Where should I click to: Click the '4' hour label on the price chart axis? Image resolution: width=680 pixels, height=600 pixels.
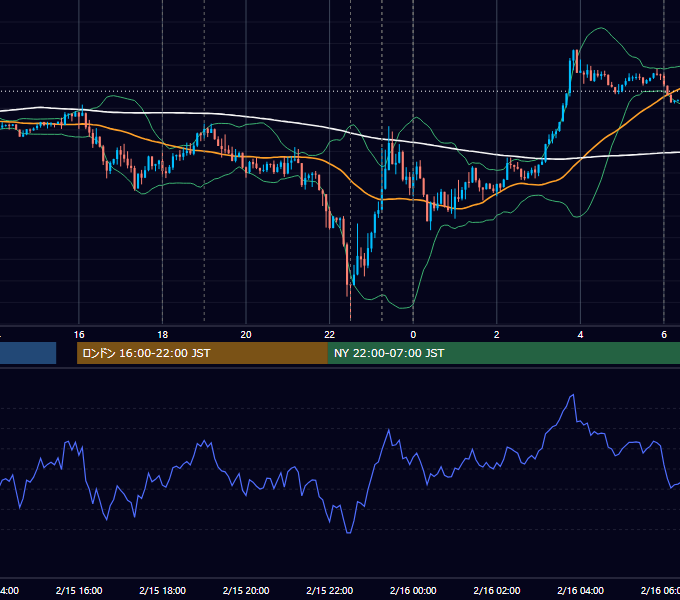(580, 335)
